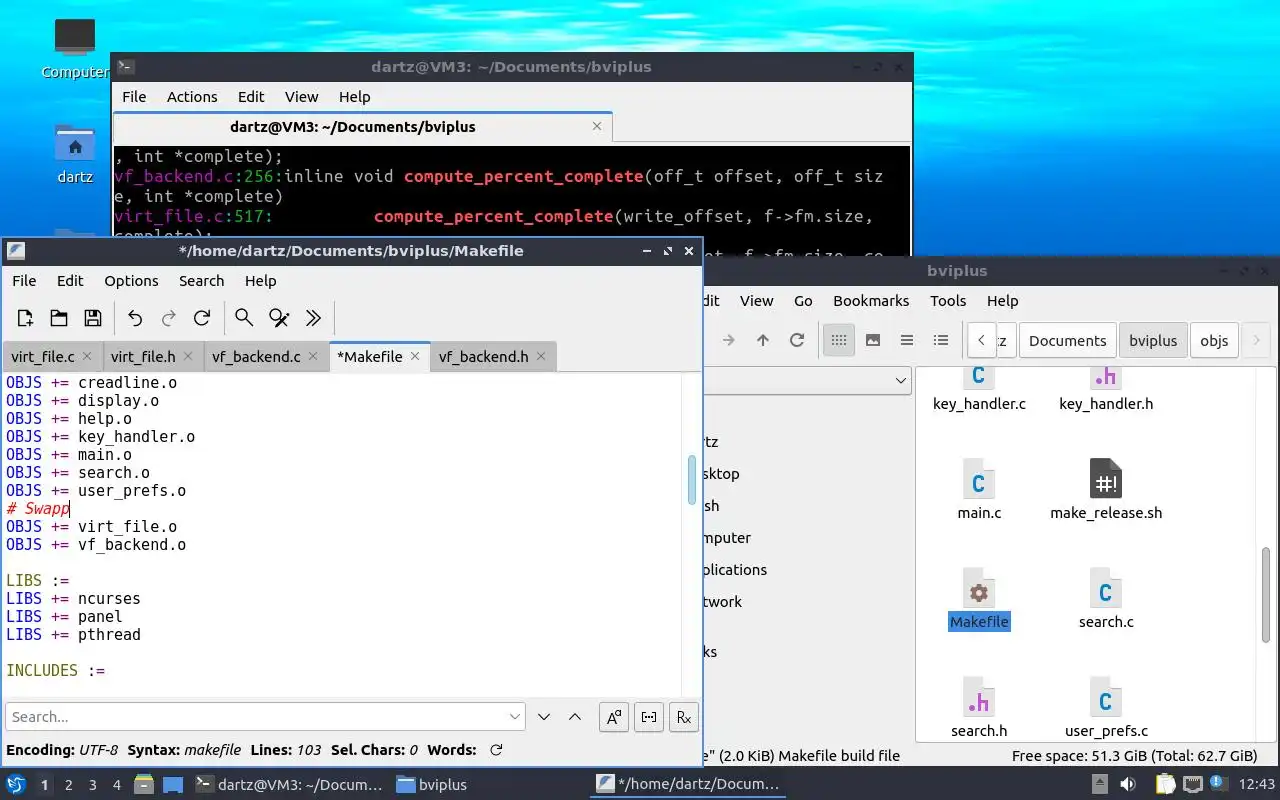
Task: Find previous match with up arrow
Action: [575, 717]
